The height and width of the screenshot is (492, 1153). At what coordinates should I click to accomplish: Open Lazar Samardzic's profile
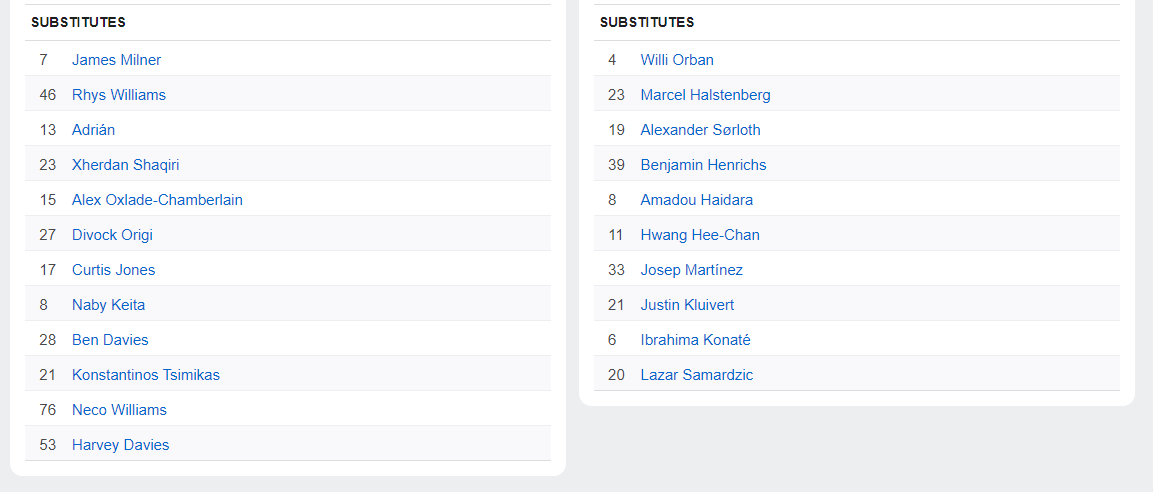point(696,375)
